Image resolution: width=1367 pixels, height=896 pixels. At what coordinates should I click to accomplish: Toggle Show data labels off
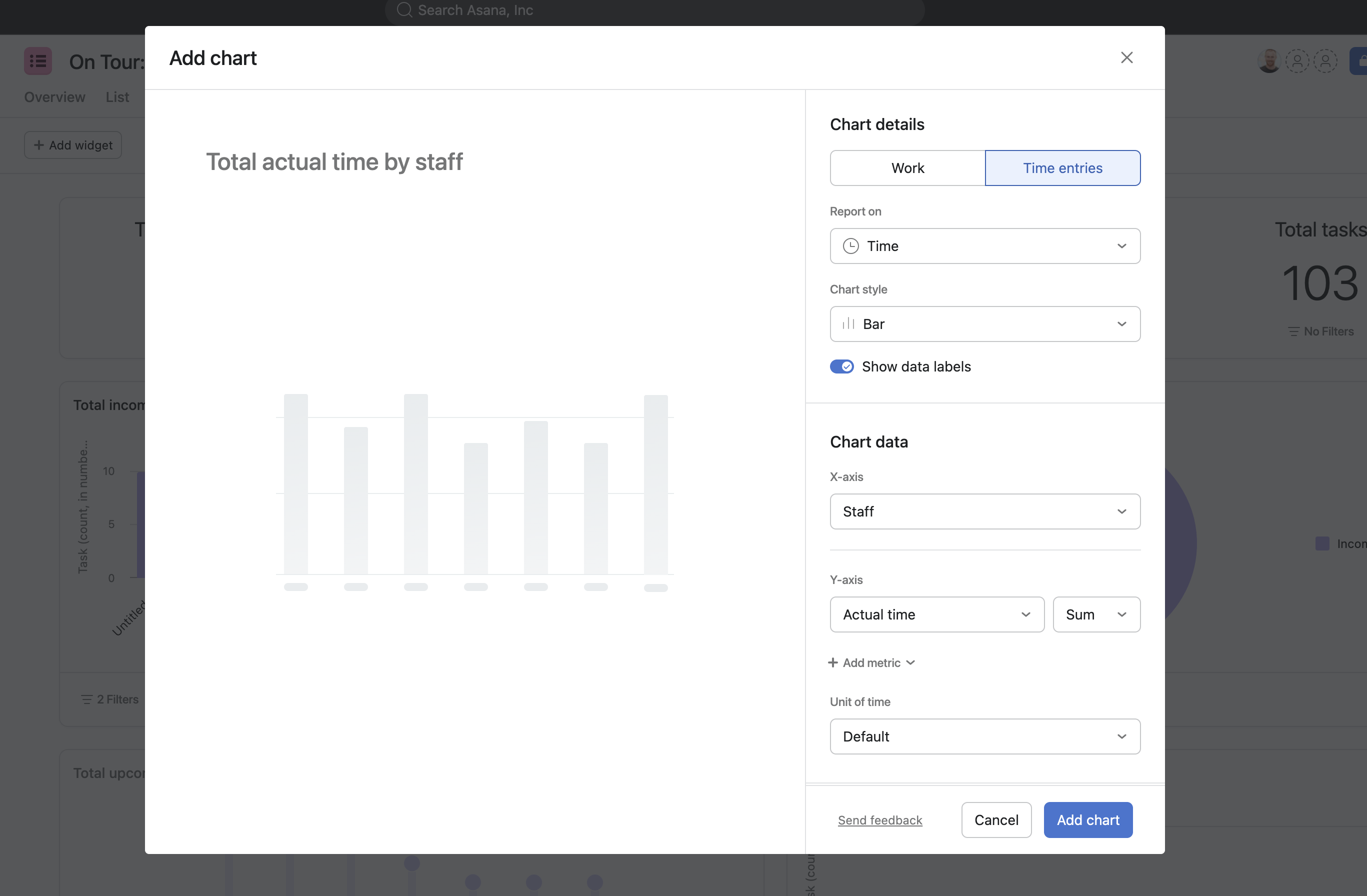(841, 366)
